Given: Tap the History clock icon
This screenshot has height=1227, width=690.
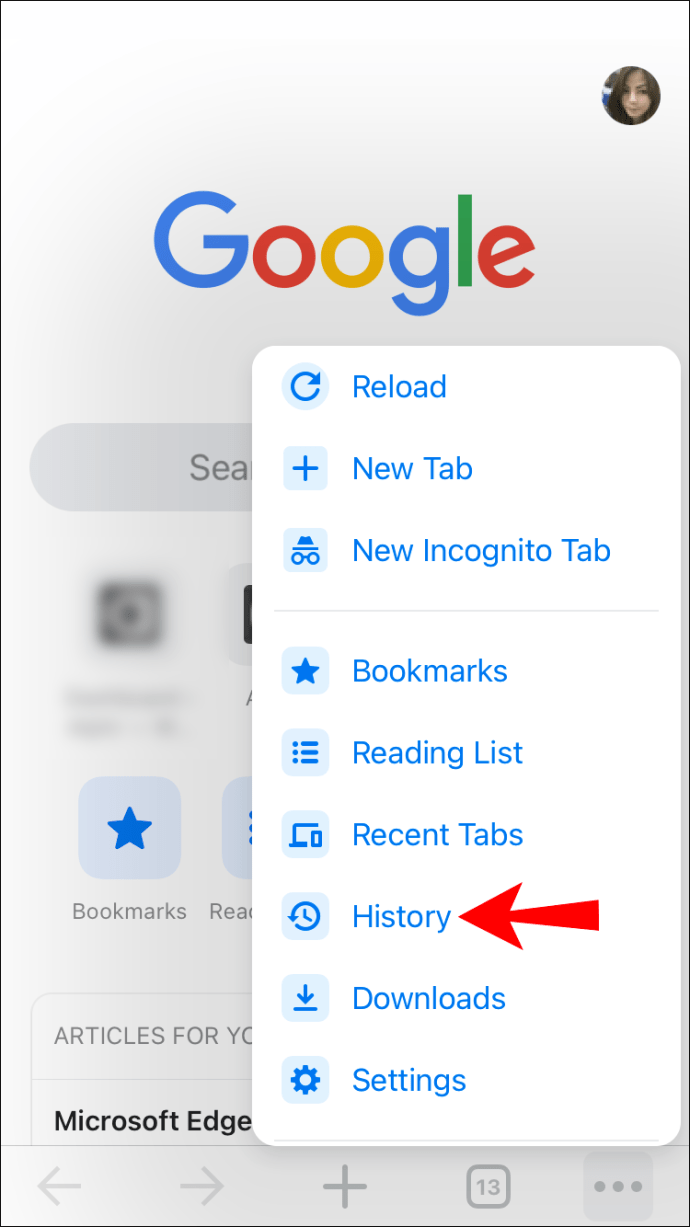Looking at the screenshot, I should 305,917.
